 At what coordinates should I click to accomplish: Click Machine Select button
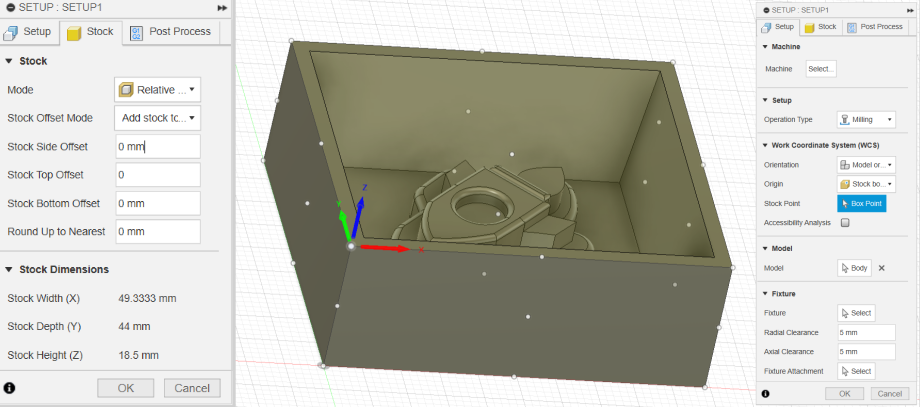[821, 69]
